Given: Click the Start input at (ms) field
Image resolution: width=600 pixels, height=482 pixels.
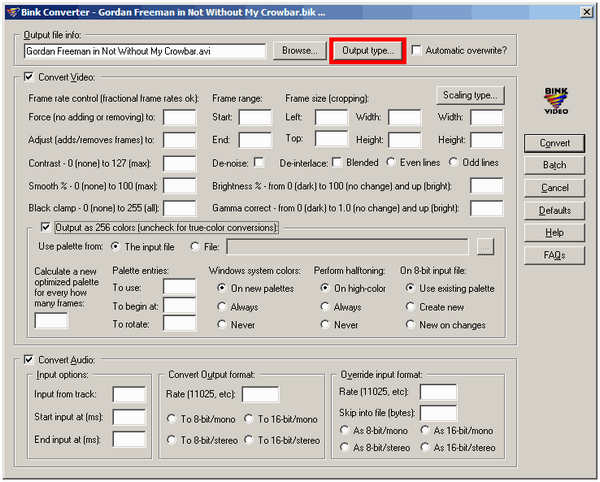Looking at the screenshot, I should (x=129, y=417).
